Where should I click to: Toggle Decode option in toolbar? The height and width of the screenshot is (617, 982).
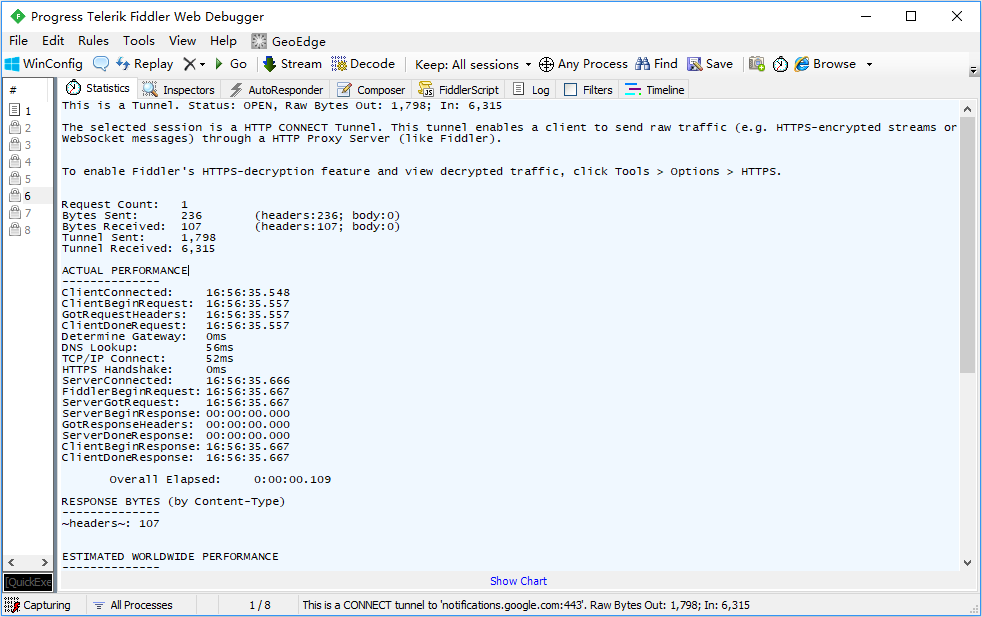(x=363, y=64)
